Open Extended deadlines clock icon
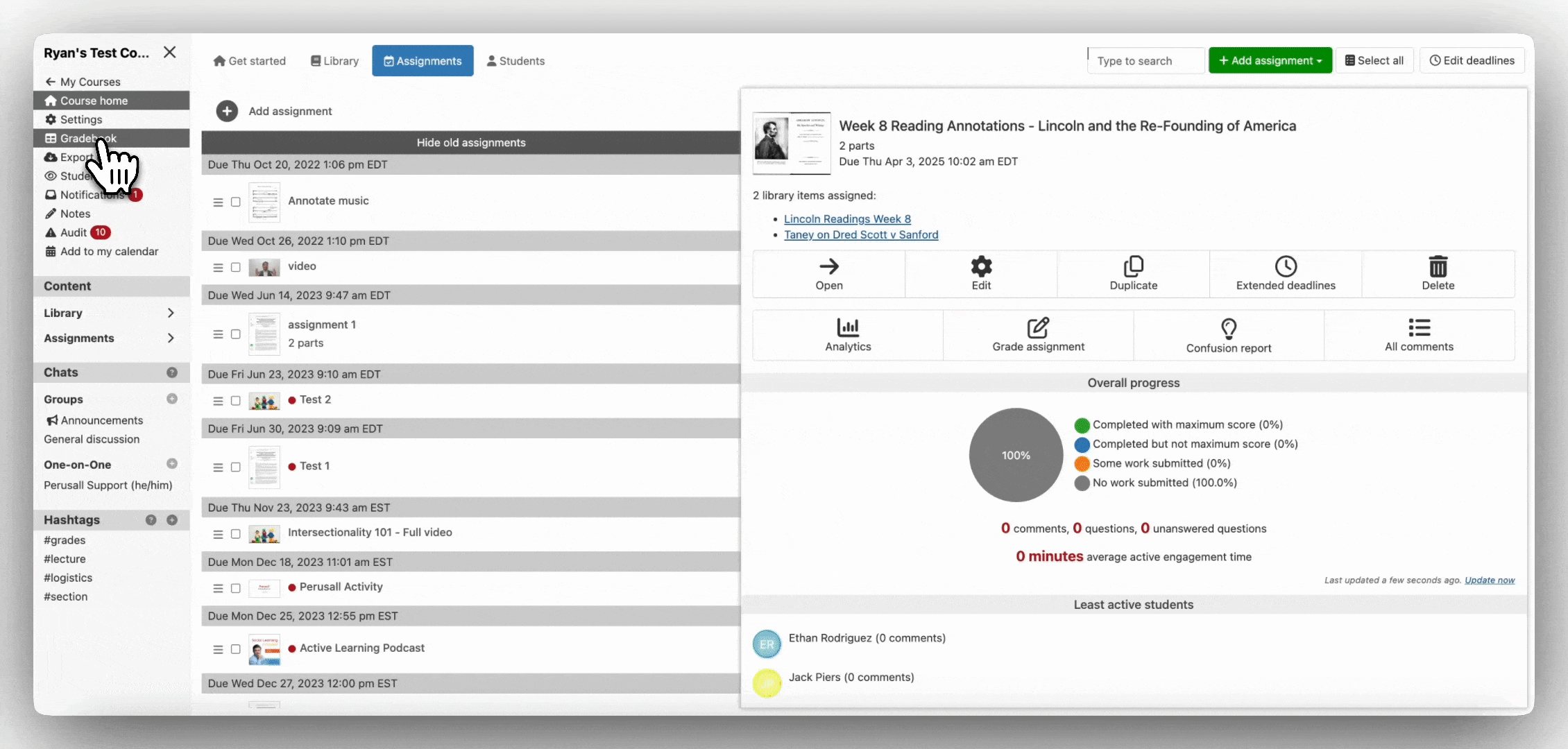Image resolution: width=1568 pixels, height=749 pixels. point(1286,266)
